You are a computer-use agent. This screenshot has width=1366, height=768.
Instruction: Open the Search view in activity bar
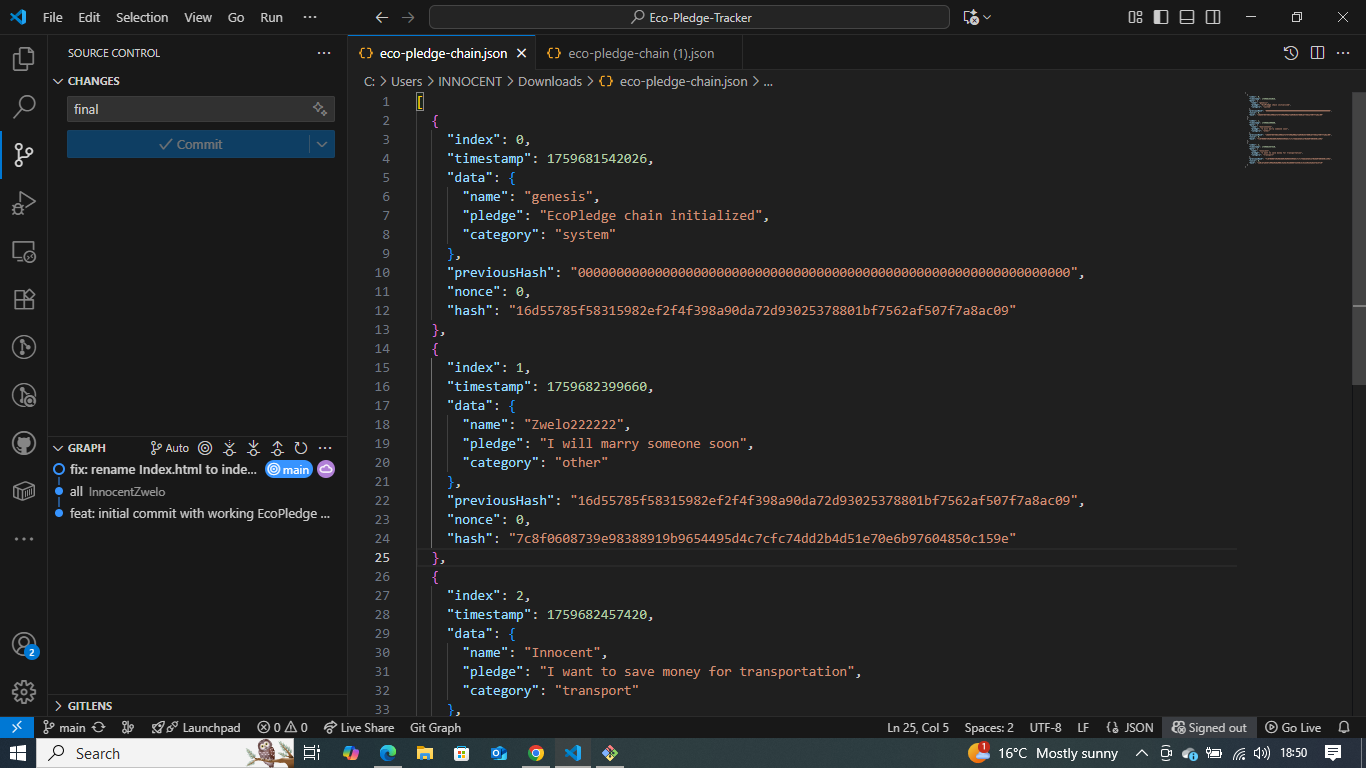(x=24, y=107)
